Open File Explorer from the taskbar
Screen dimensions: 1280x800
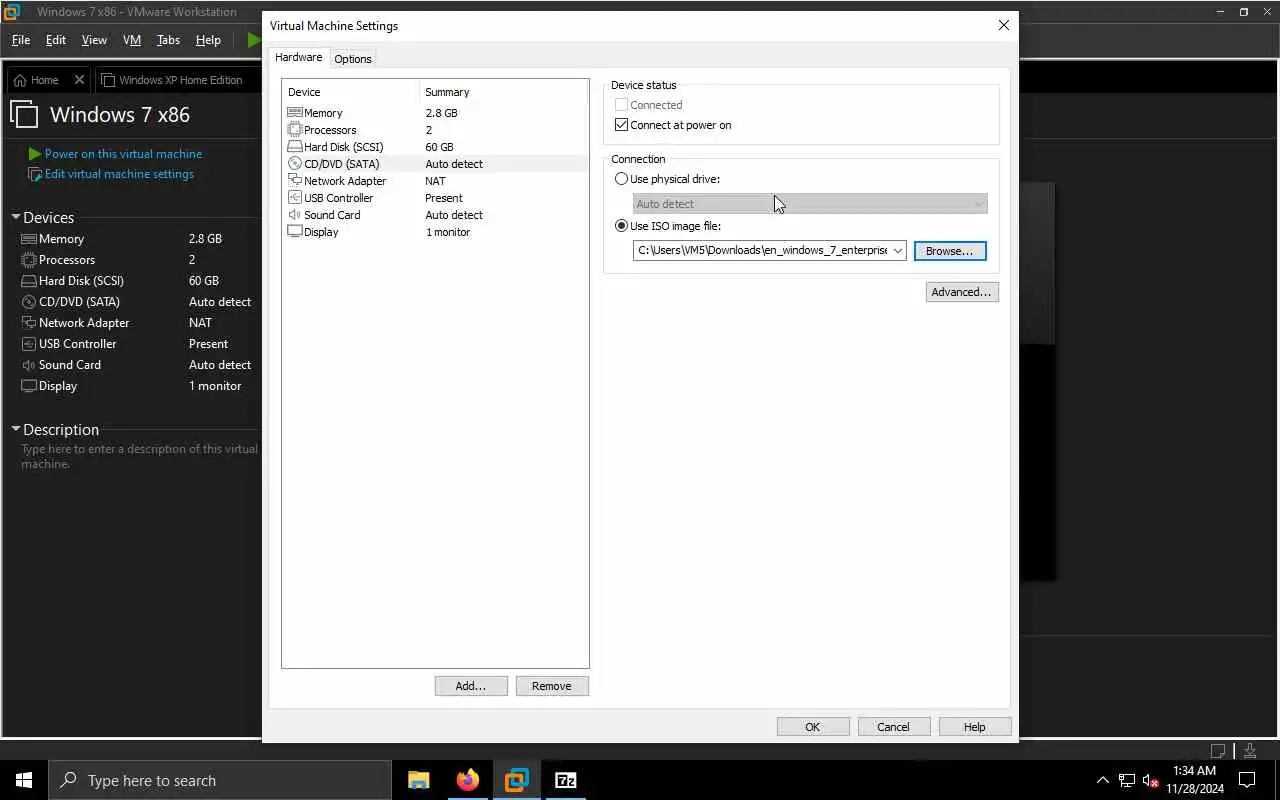coord(419,780)
